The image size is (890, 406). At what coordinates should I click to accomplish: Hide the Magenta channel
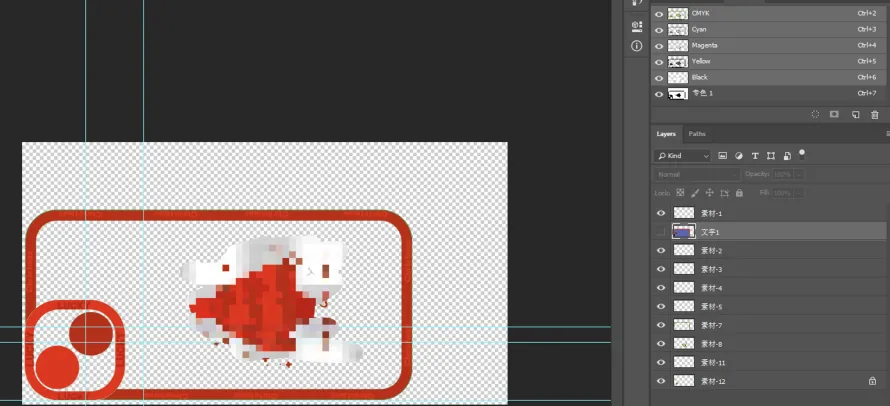pos(659,45)
